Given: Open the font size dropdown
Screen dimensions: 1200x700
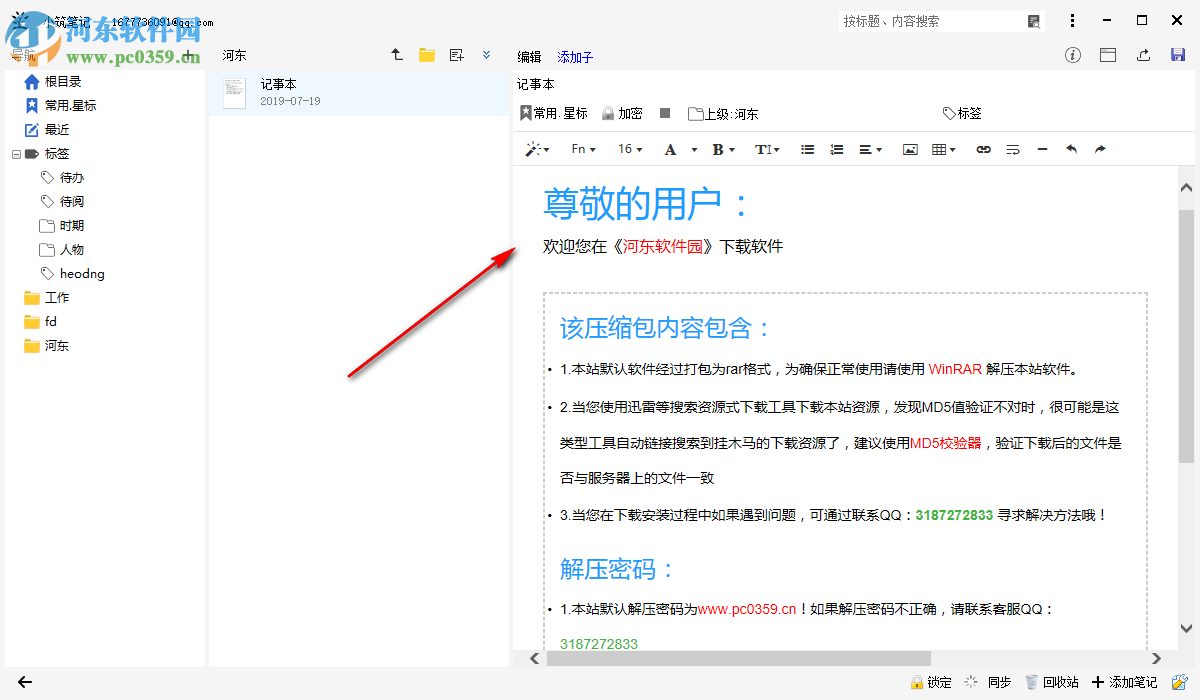Looking at the screenshot, I should click(x=628, y=149).
